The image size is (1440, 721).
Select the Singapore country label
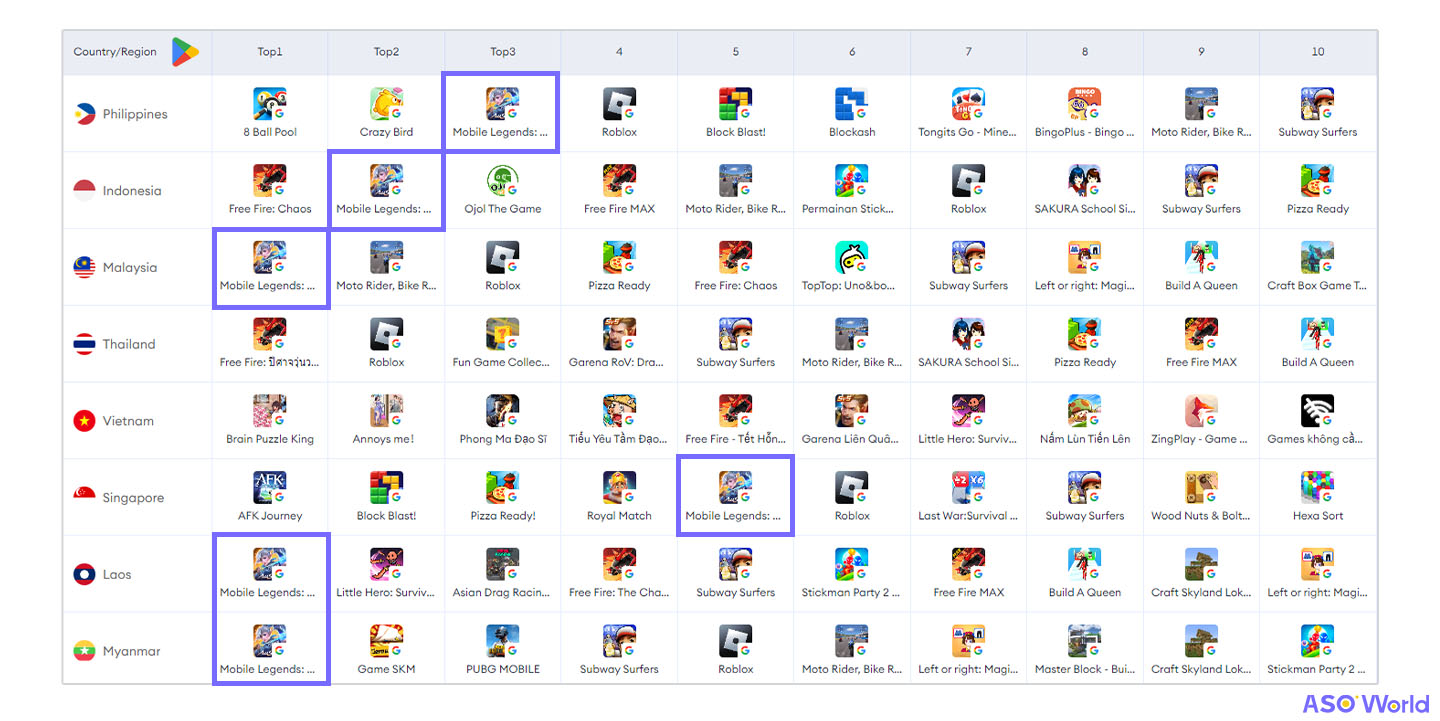coord(133,498)
